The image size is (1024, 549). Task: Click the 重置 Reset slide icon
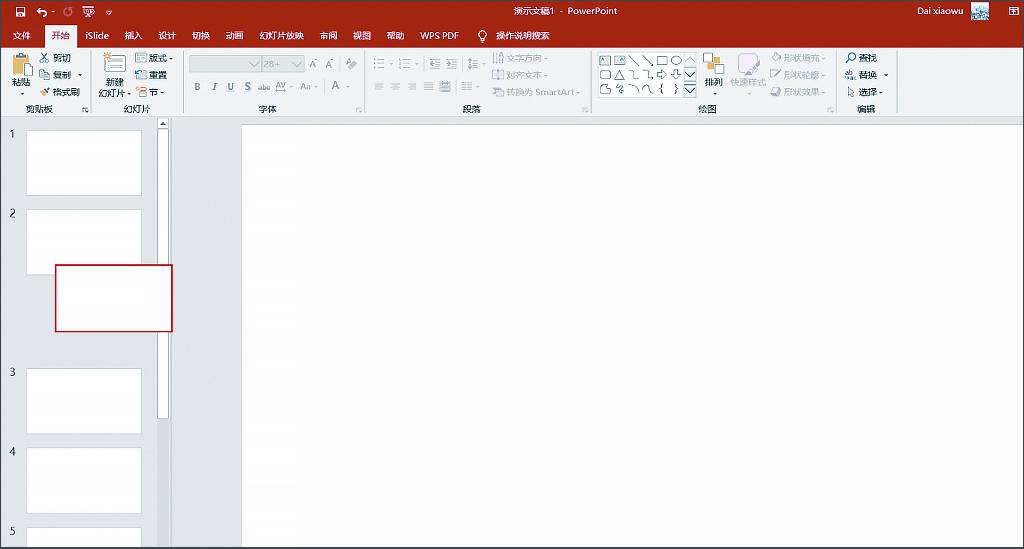[140, 75]
